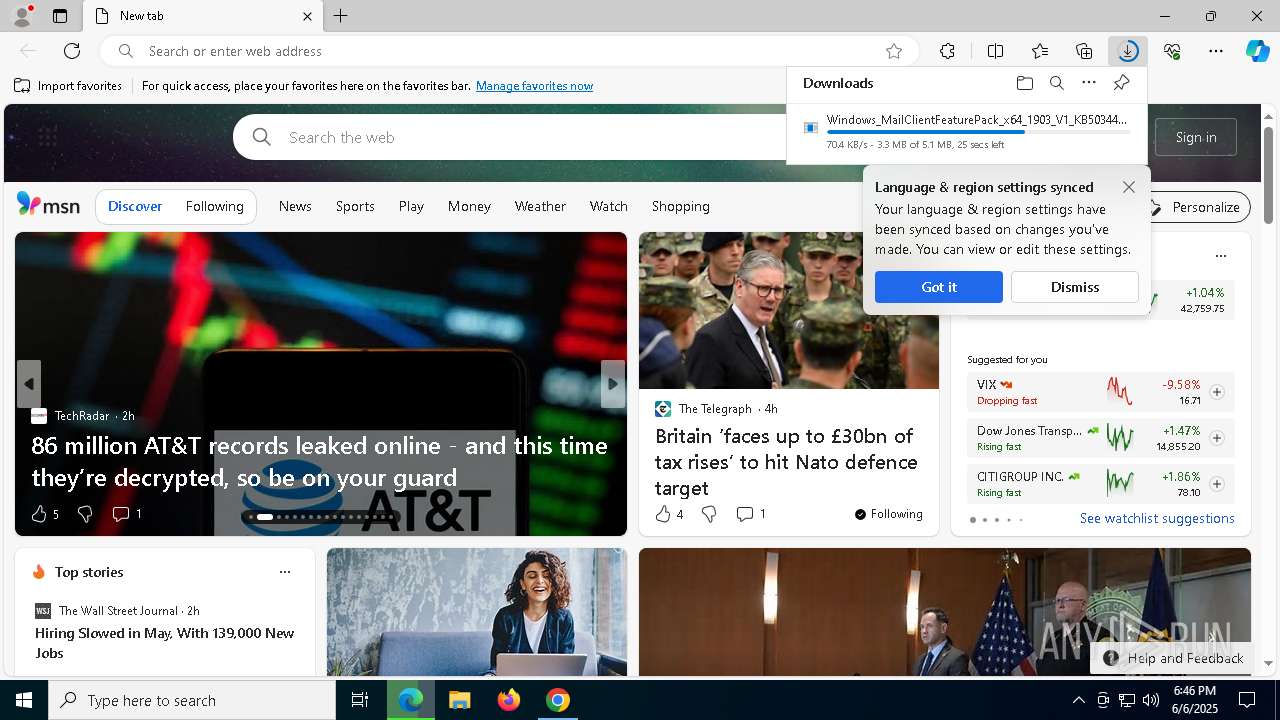1280x720 pixels.
Task: Open the Play menu item
Action: 411,206
